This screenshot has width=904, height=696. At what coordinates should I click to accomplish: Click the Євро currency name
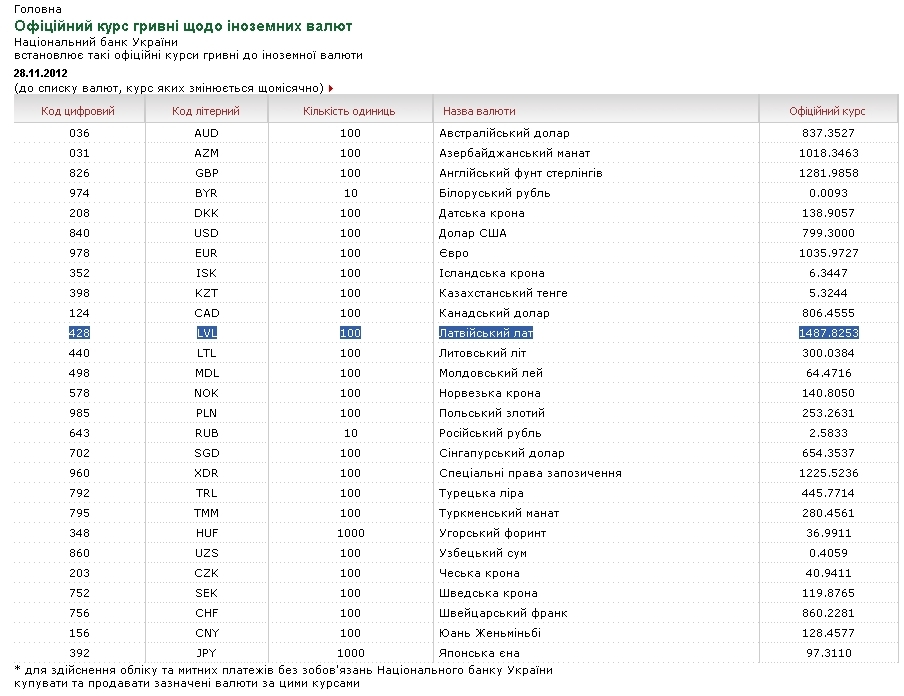[454, 253]
